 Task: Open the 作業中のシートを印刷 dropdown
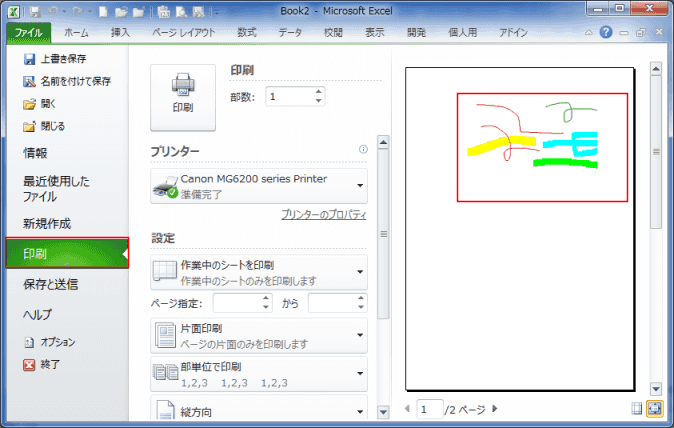pos(259,272)
